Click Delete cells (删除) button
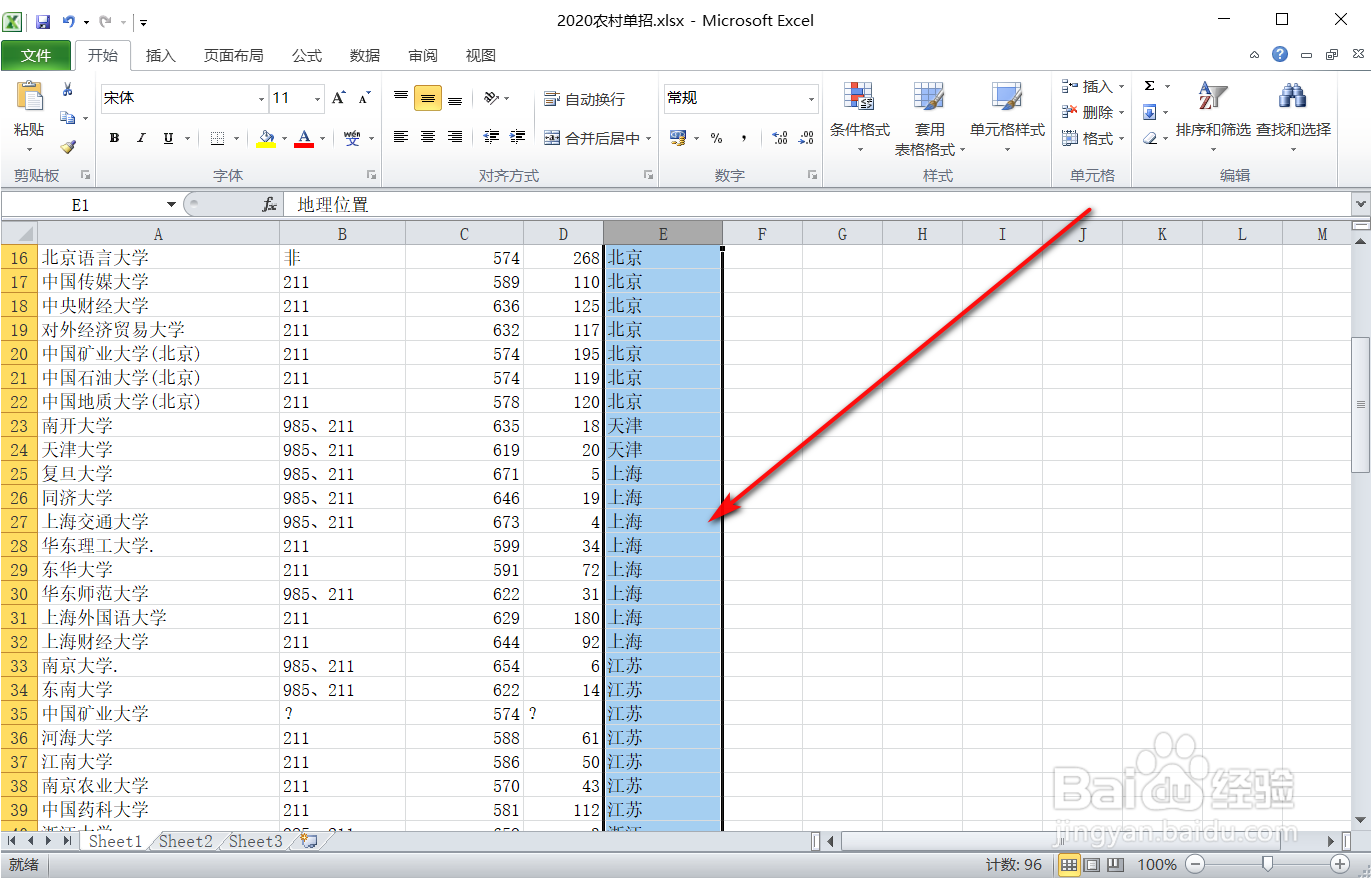 point(1094,112)
